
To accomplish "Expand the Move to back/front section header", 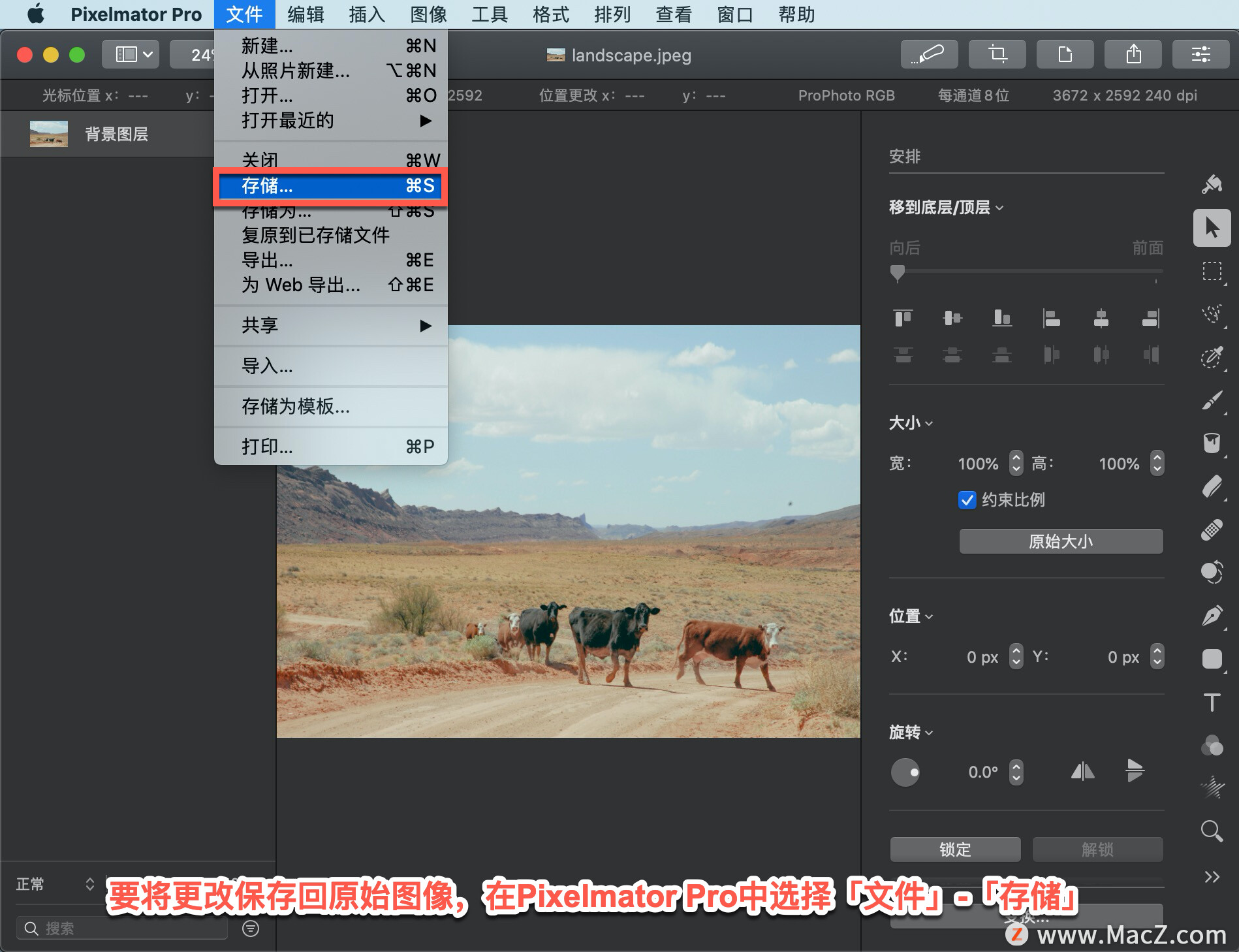I will point(946,208).
